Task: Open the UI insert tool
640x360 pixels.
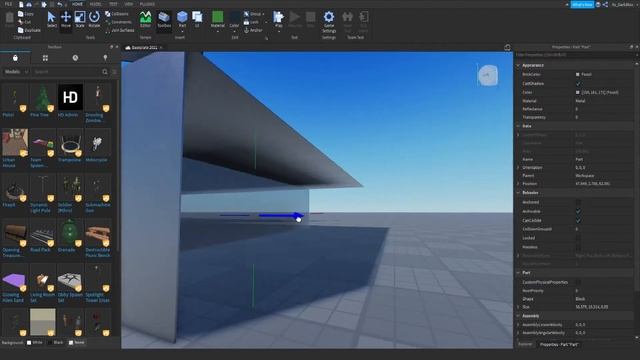Action: pos(197,19)
